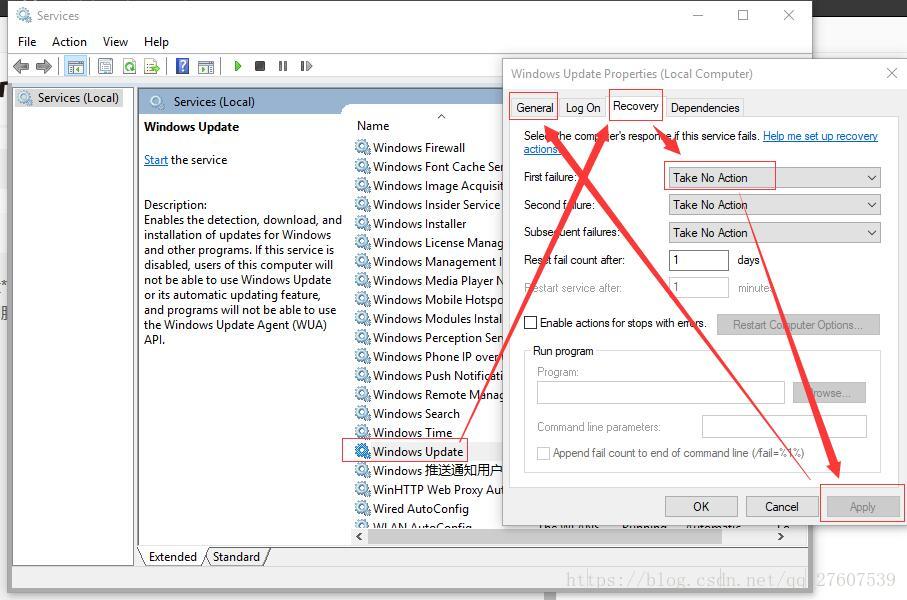The image size is (907, 600).
Task: Open Help me set up recovery actions link
Action: (x=820, y=136)
